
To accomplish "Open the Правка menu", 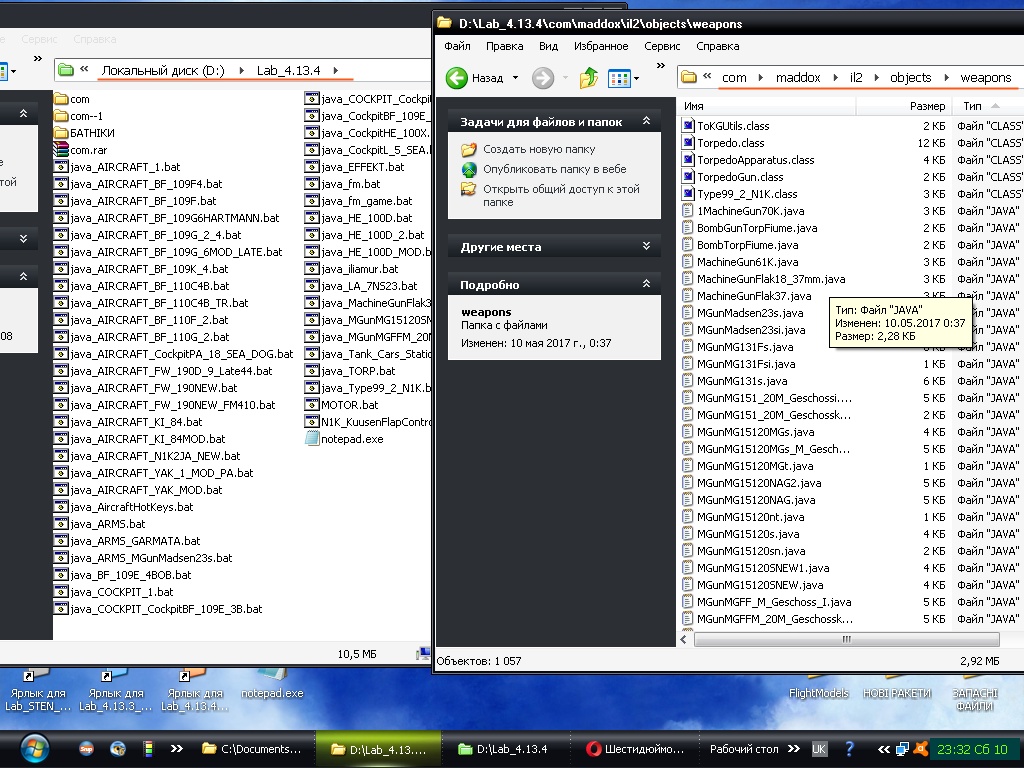I will (504, 46).
